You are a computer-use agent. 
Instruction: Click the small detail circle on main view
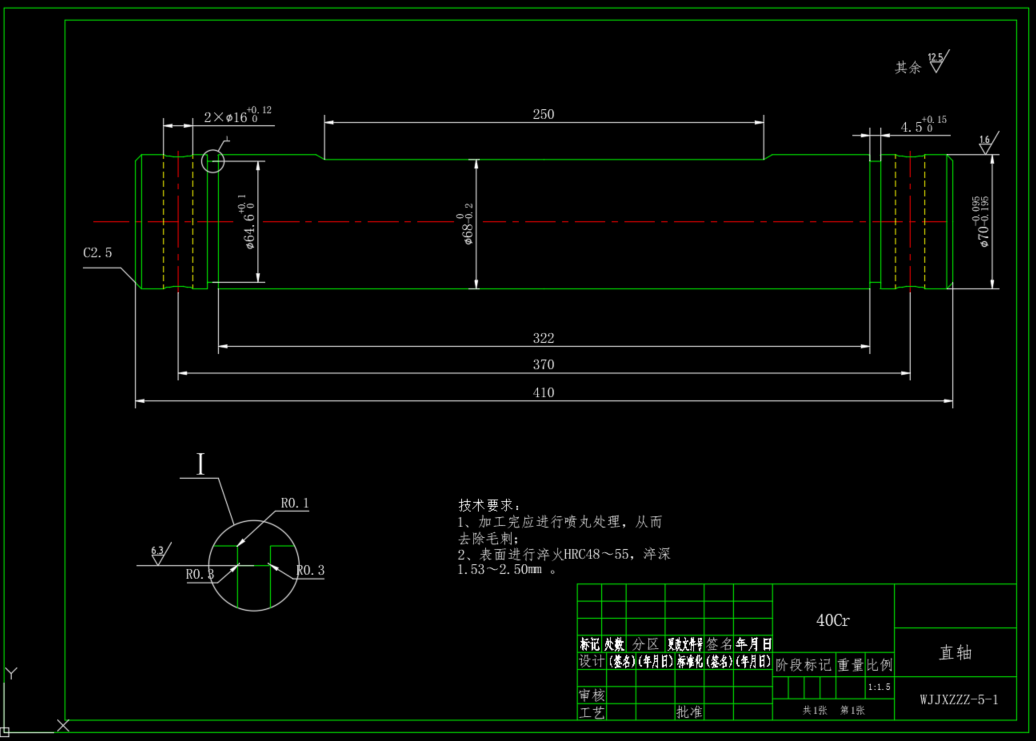point(213,161)
